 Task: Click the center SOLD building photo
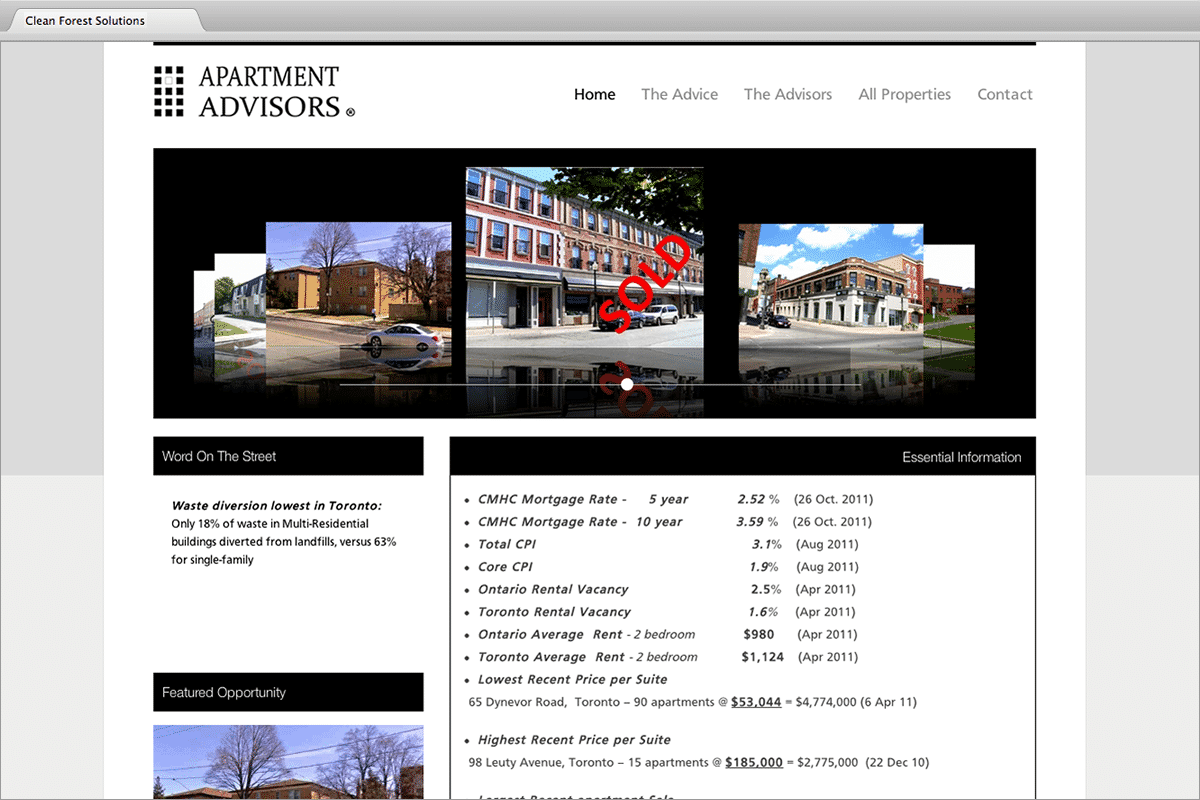click(584, 257)
